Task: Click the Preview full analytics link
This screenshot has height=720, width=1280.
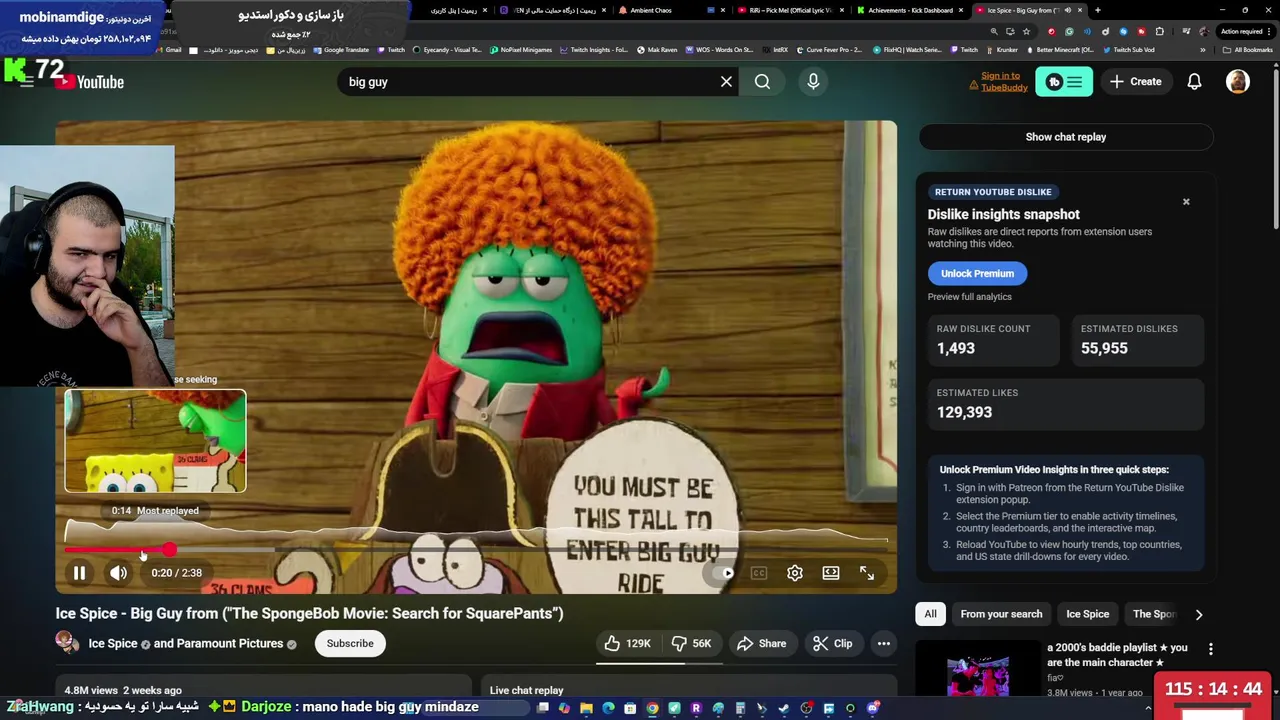Action: [x=969, y=297]
